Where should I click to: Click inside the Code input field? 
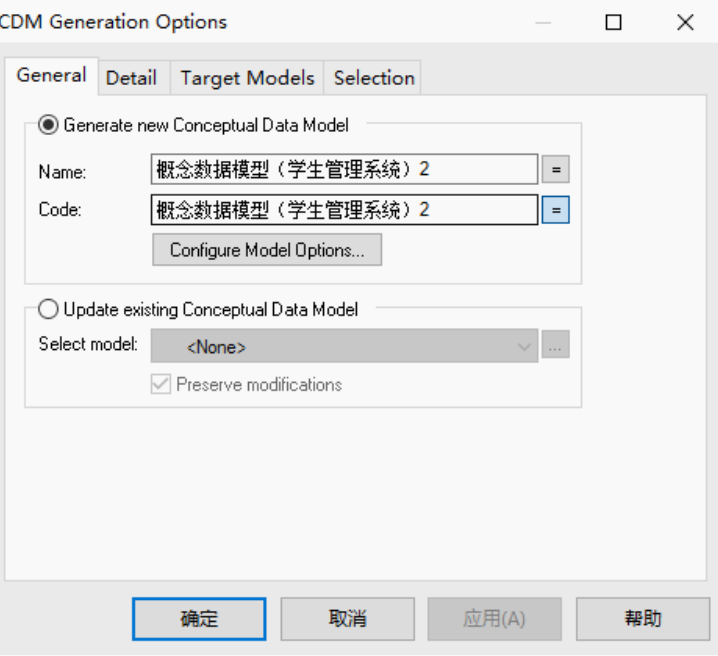tap(344, 210)
